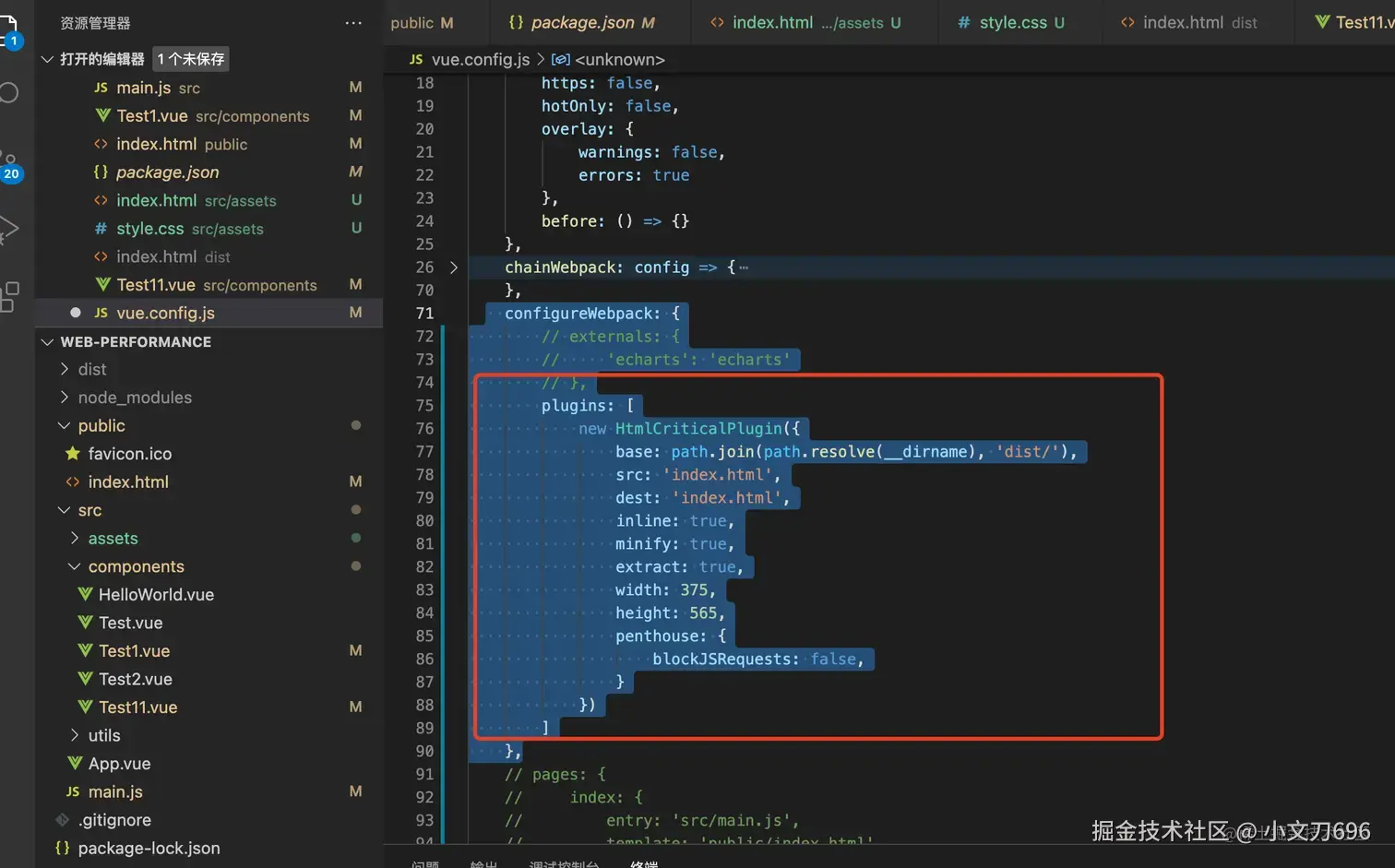
Task: Click the Search icon in activity bar
Action: (x=9, y=93)
